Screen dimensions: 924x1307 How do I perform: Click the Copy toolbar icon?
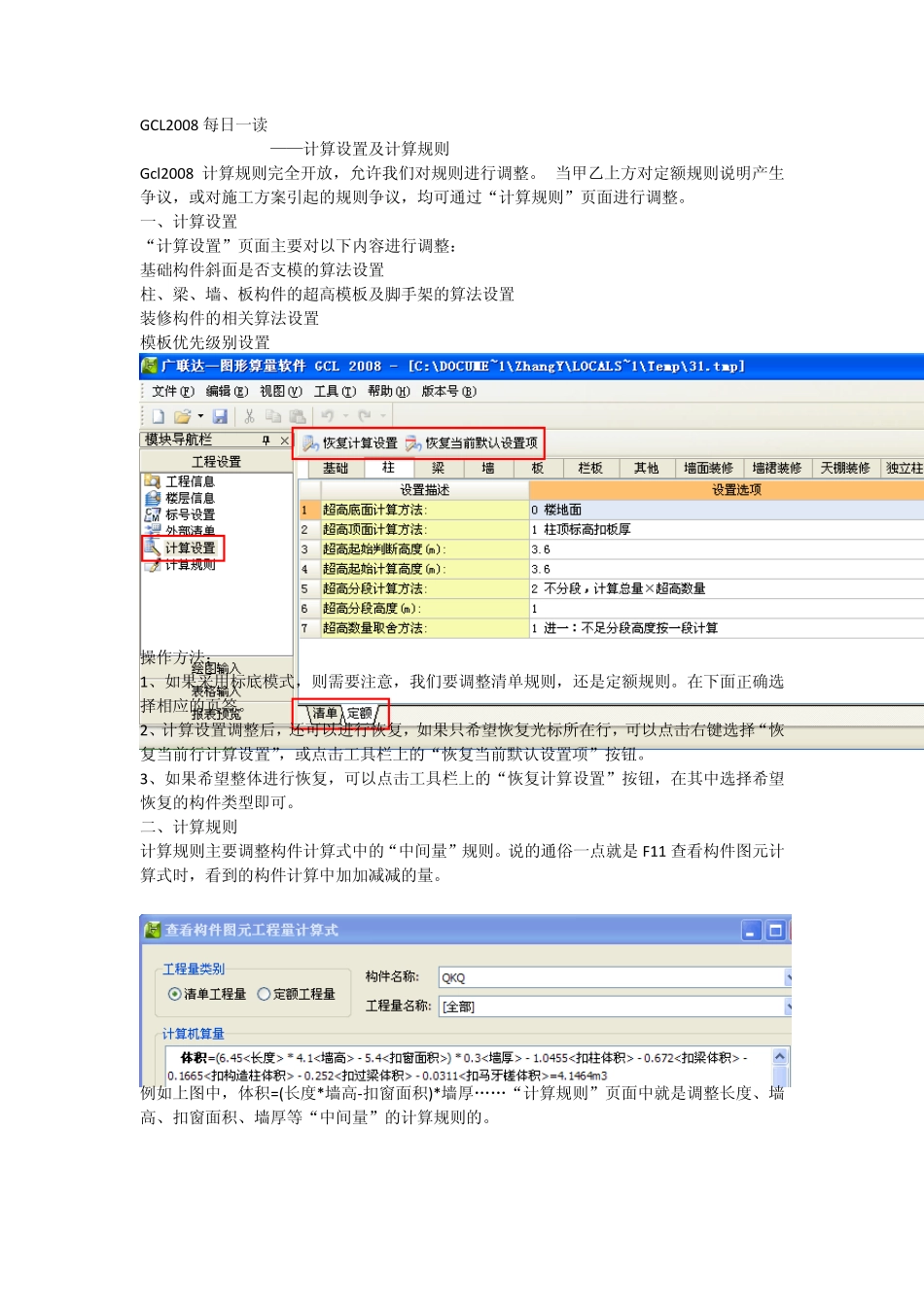(273, 416)
